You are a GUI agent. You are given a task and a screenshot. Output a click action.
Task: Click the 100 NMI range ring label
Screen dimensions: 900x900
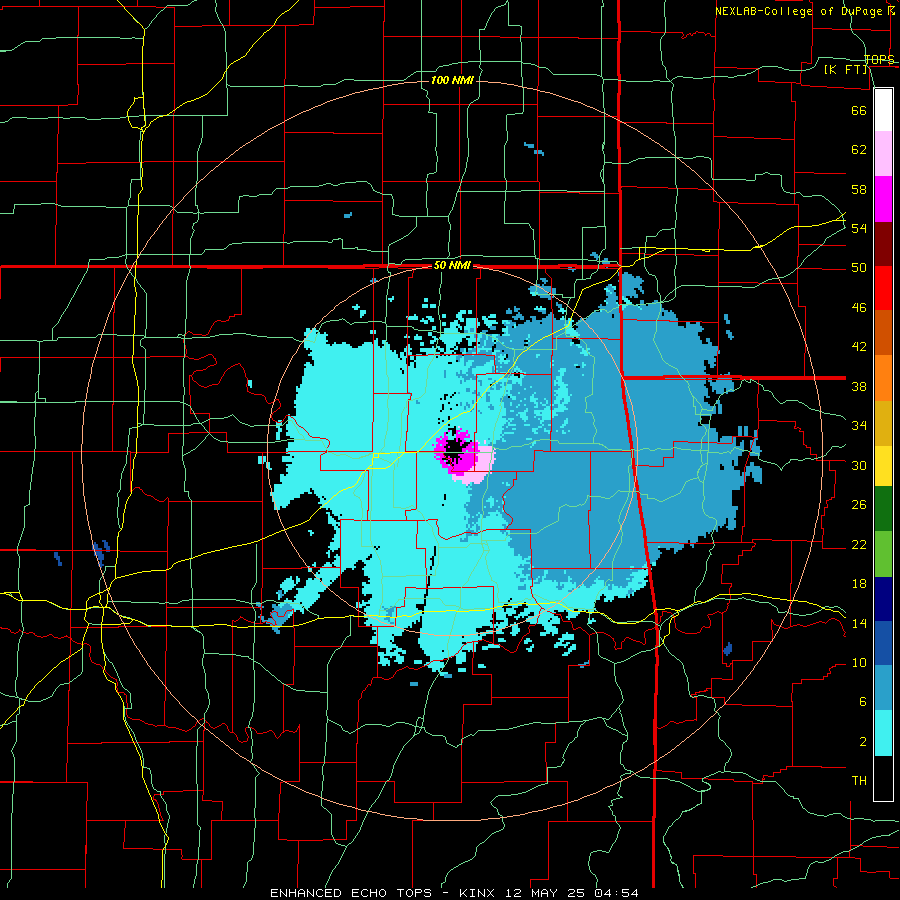coord(452,80)
